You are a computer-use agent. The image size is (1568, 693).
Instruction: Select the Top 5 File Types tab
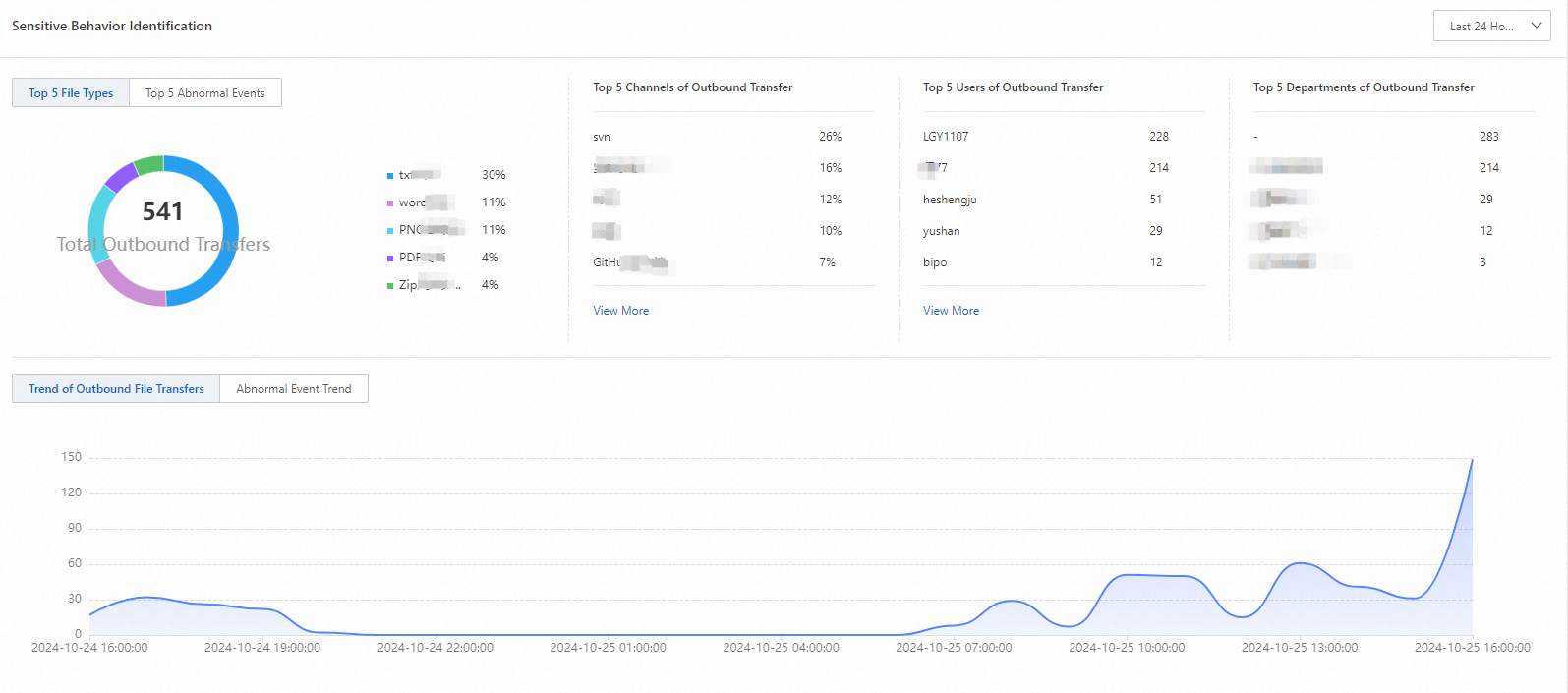(x=71, y=93)
